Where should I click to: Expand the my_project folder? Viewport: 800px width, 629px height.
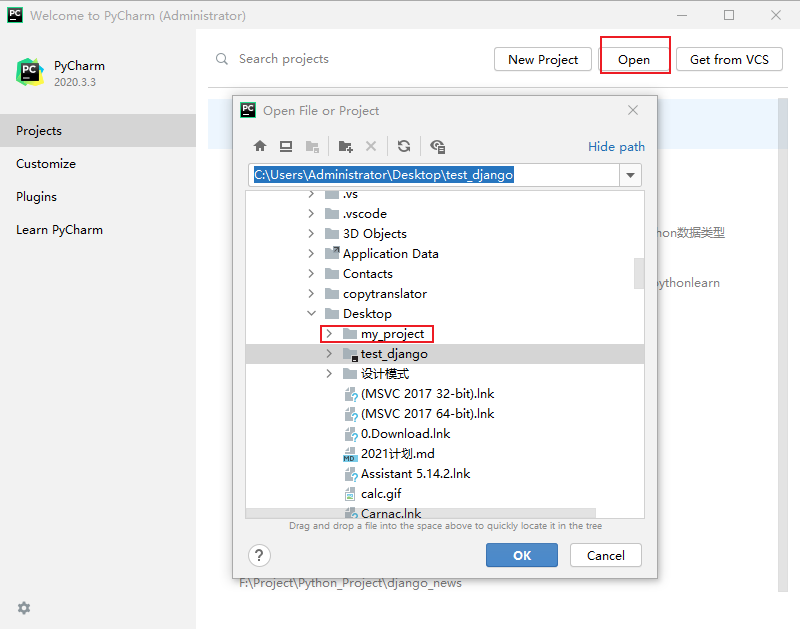point(329,334)
